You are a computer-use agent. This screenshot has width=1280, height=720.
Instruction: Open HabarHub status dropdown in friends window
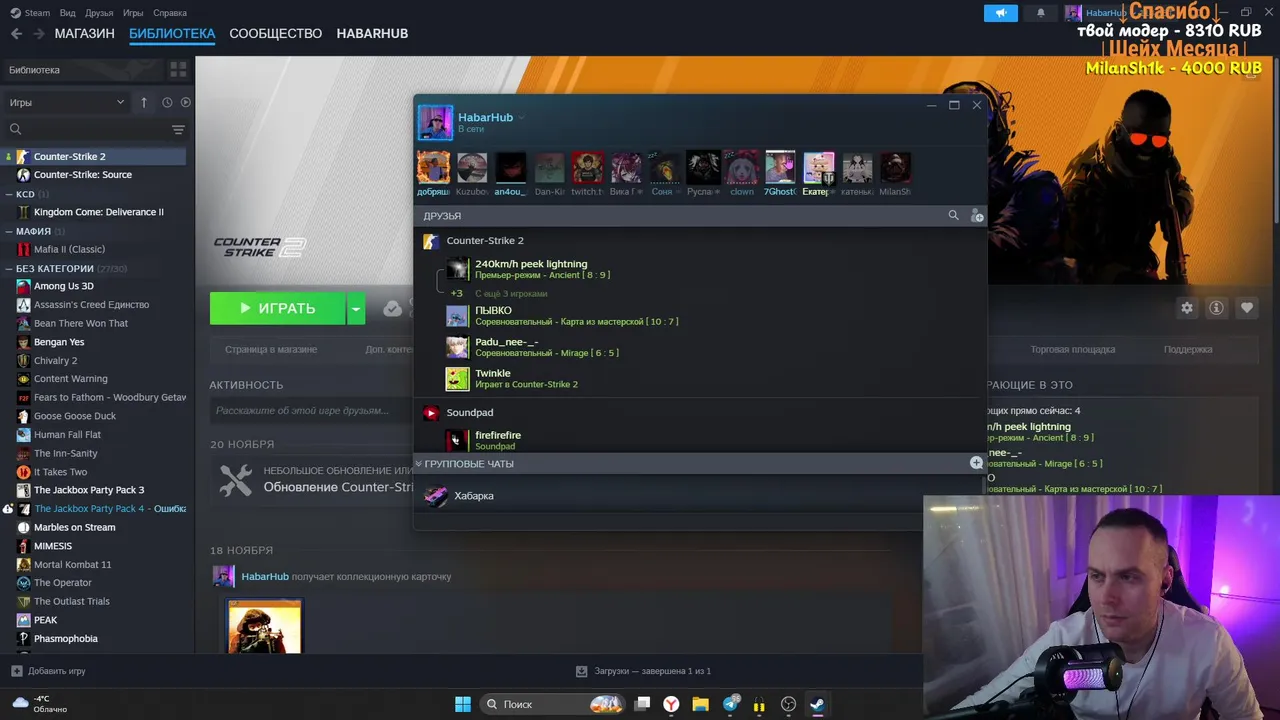(521, 118)
